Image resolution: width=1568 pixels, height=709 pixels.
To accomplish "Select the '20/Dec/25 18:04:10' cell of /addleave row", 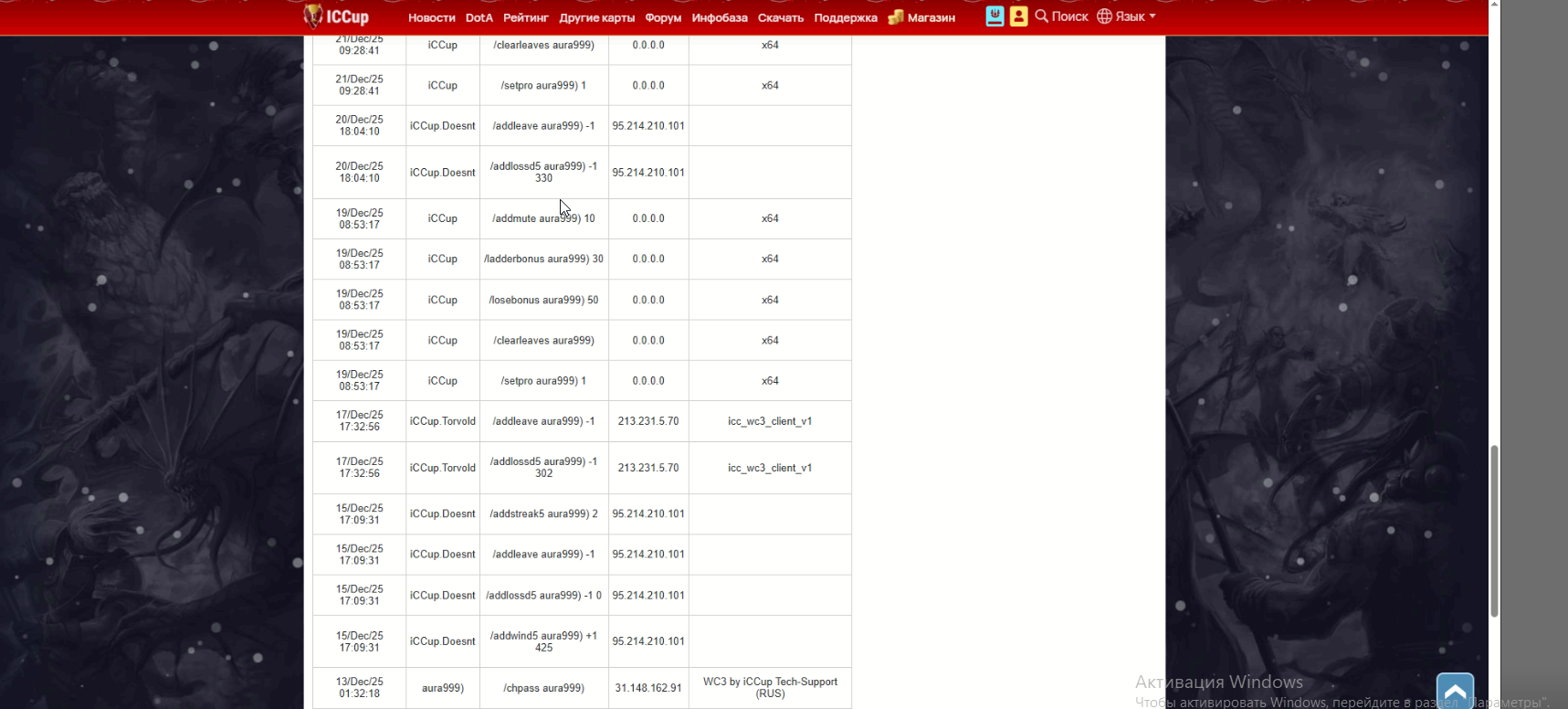I will click(360, 126).
